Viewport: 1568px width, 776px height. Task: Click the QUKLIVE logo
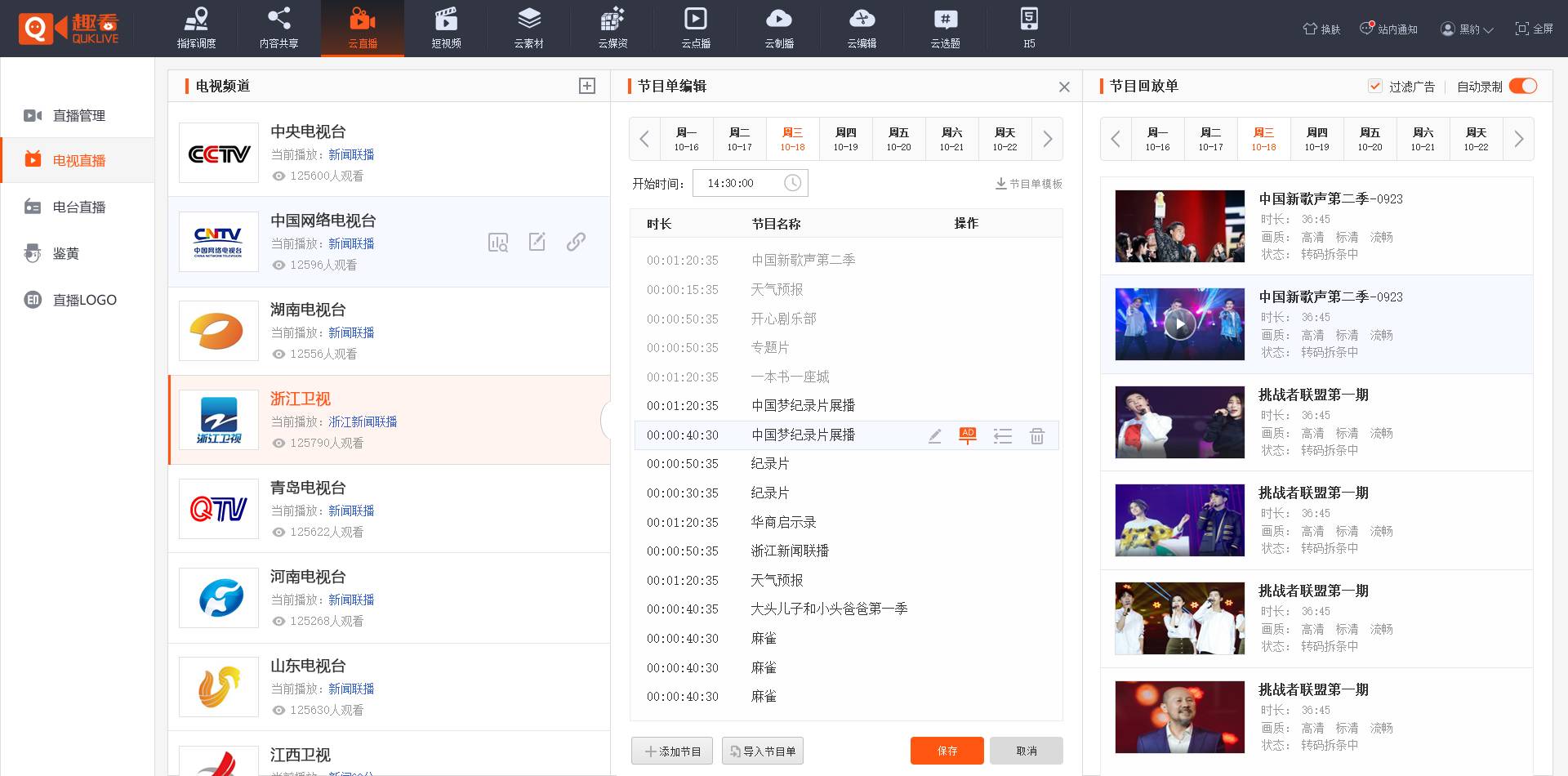point(69,29)
